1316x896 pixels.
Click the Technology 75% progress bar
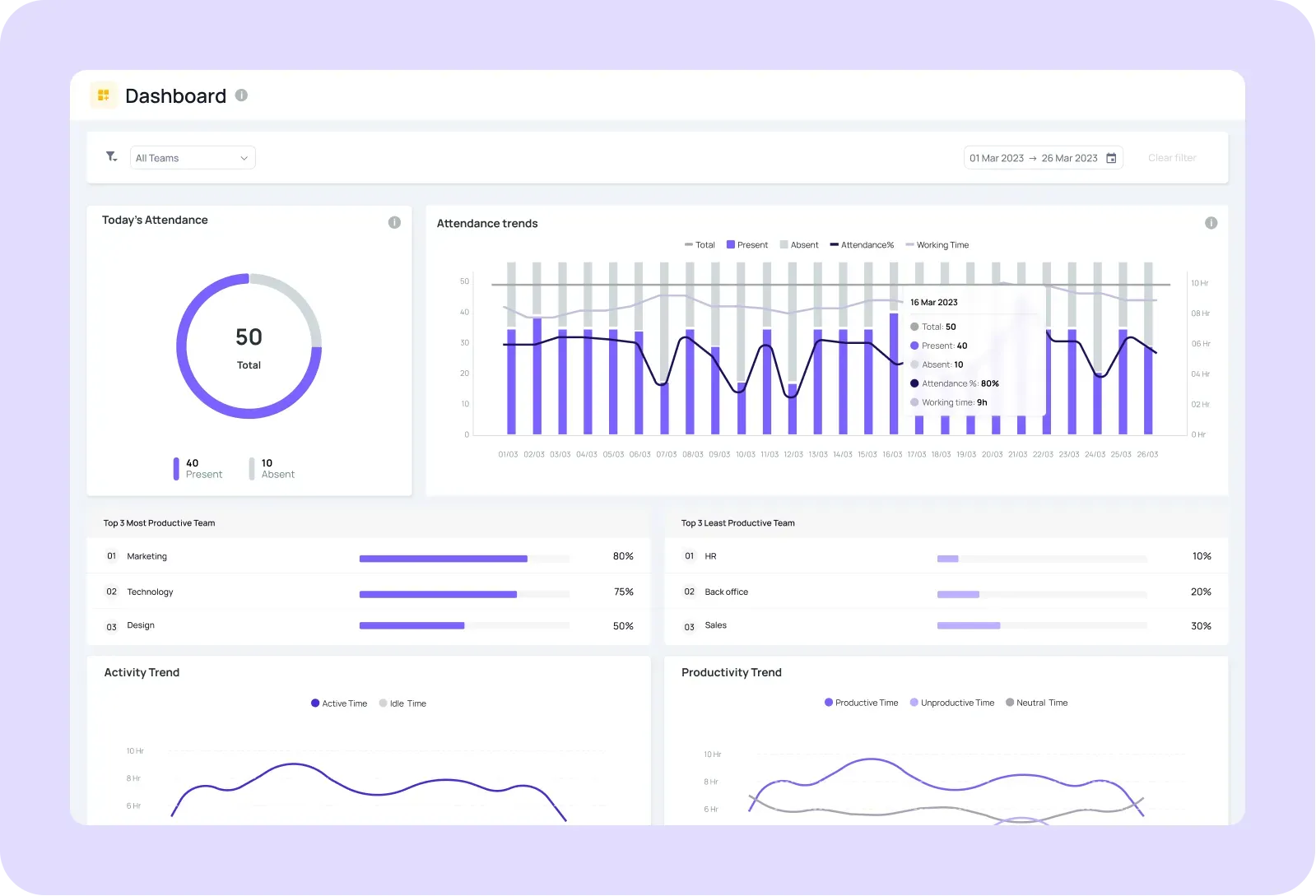click(464, 594)
